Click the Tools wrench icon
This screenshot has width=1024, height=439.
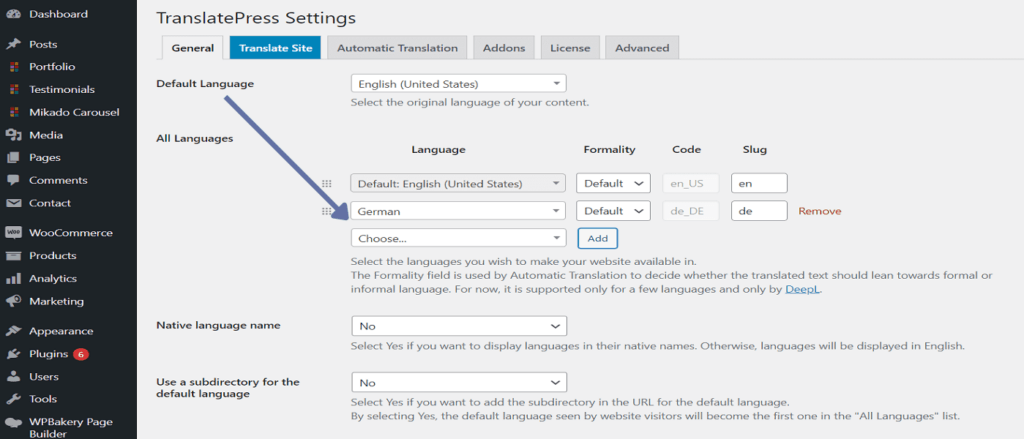[x=13, y=399]
